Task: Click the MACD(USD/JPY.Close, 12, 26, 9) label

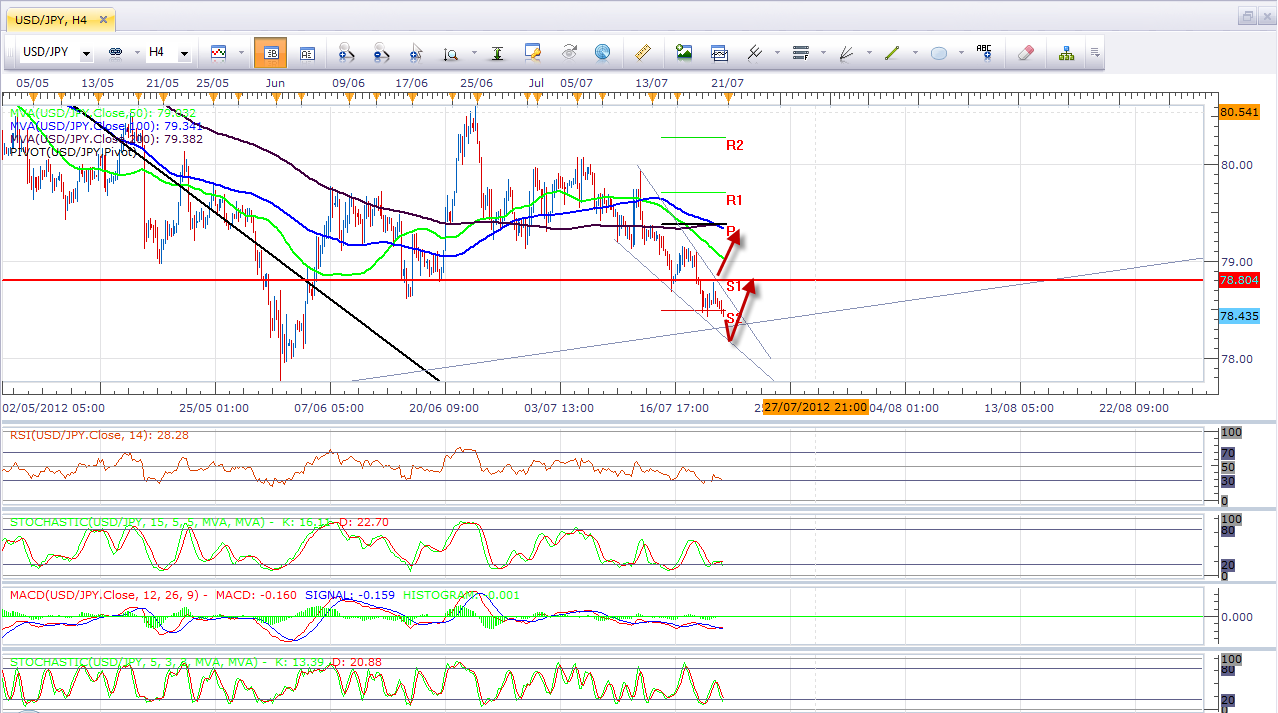Action: click(x=108, y=596)
